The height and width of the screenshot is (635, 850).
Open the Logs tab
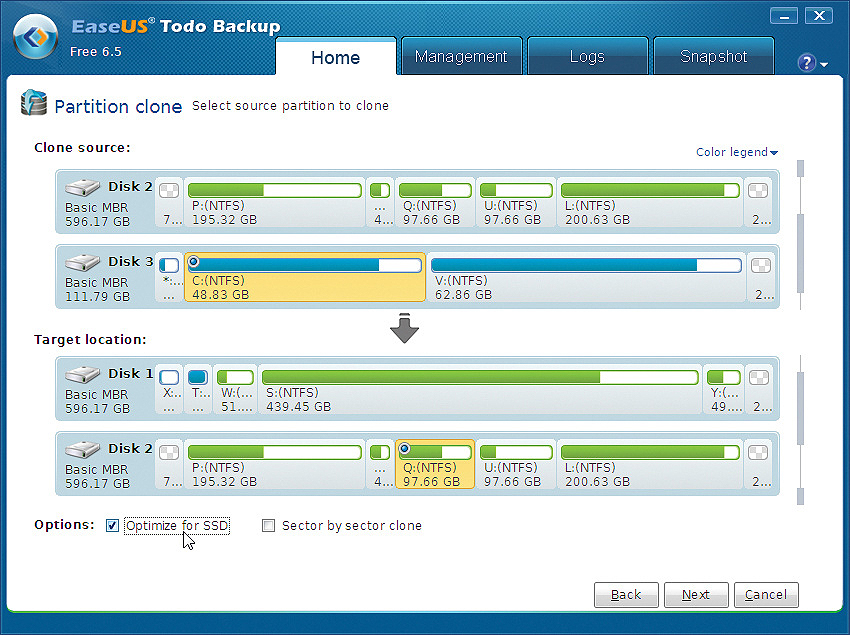[587, 56]
